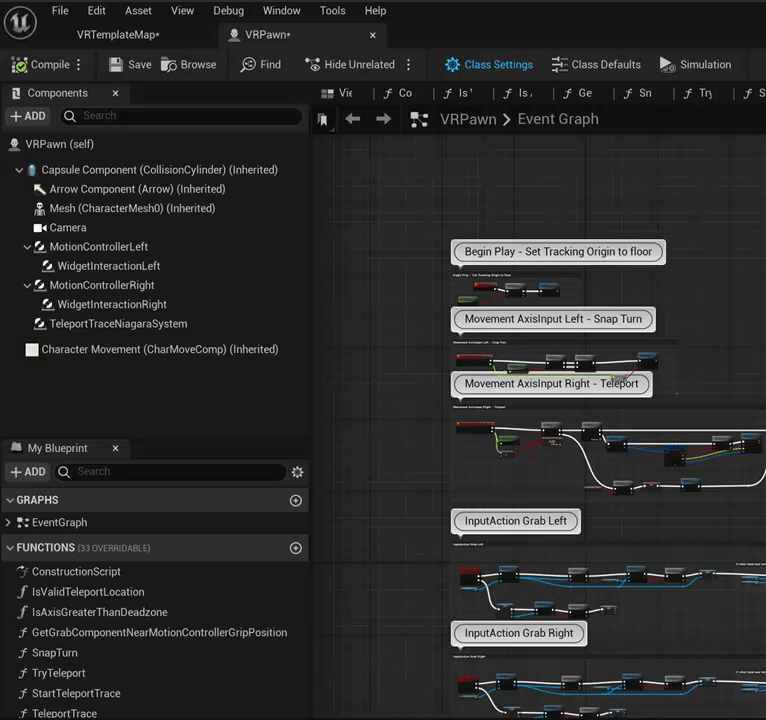Open Class Defaults

coord(596,64)
